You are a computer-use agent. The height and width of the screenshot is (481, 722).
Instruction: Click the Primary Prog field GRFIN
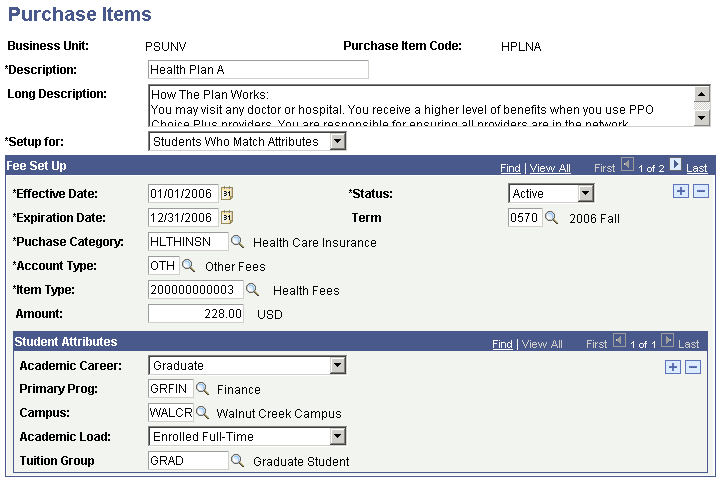(170, 388)
